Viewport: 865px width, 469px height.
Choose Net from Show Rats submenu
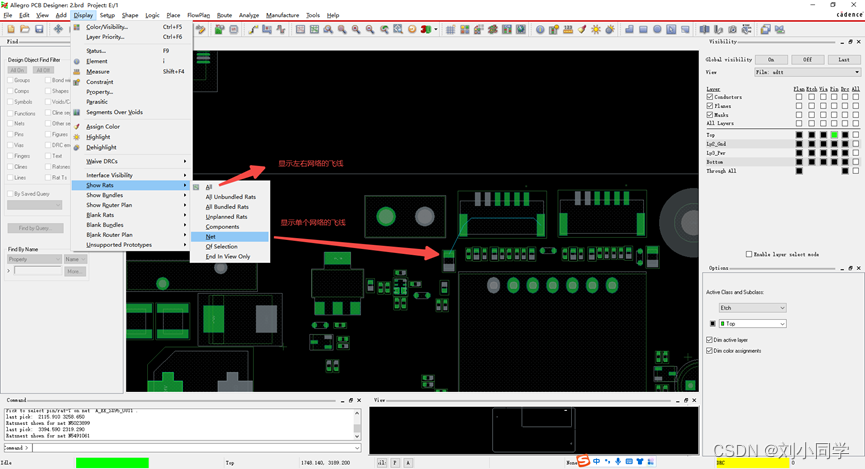click(x=211, y=237)
